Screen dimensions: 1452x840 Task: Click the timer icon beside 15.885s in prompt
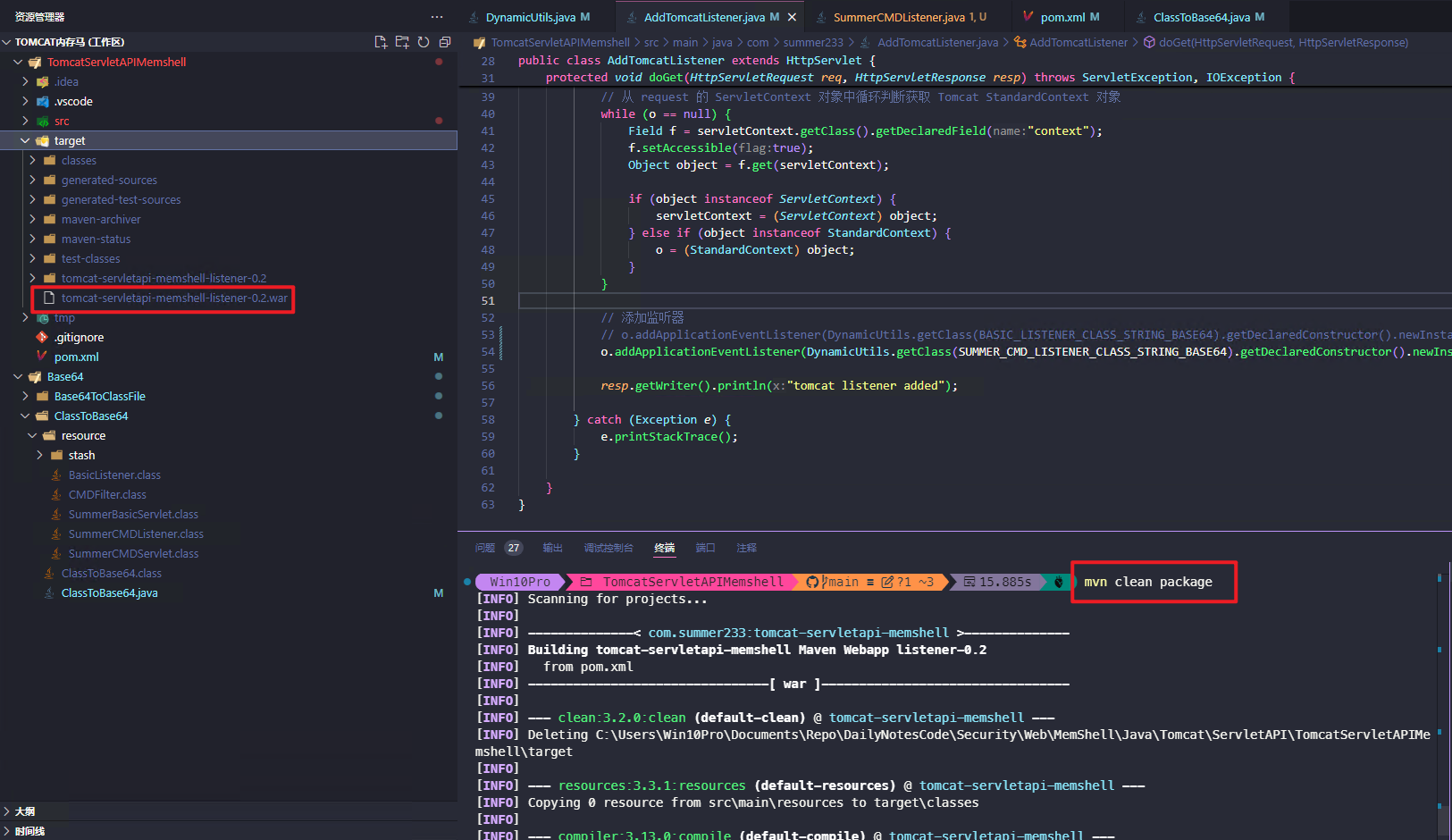(x=969, y=582)
